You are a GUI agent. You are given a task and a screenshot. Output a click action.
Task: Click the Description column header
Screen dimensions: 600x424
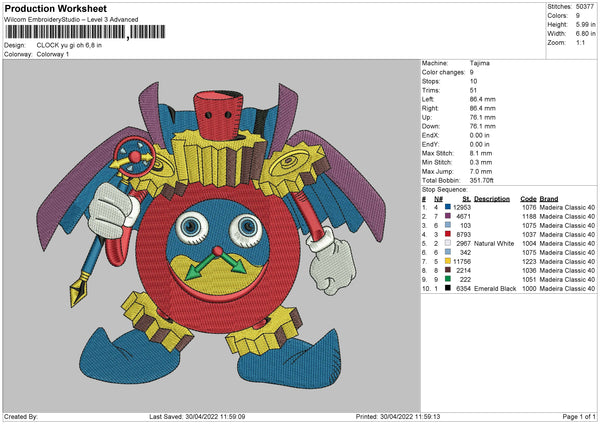(491, 197)
